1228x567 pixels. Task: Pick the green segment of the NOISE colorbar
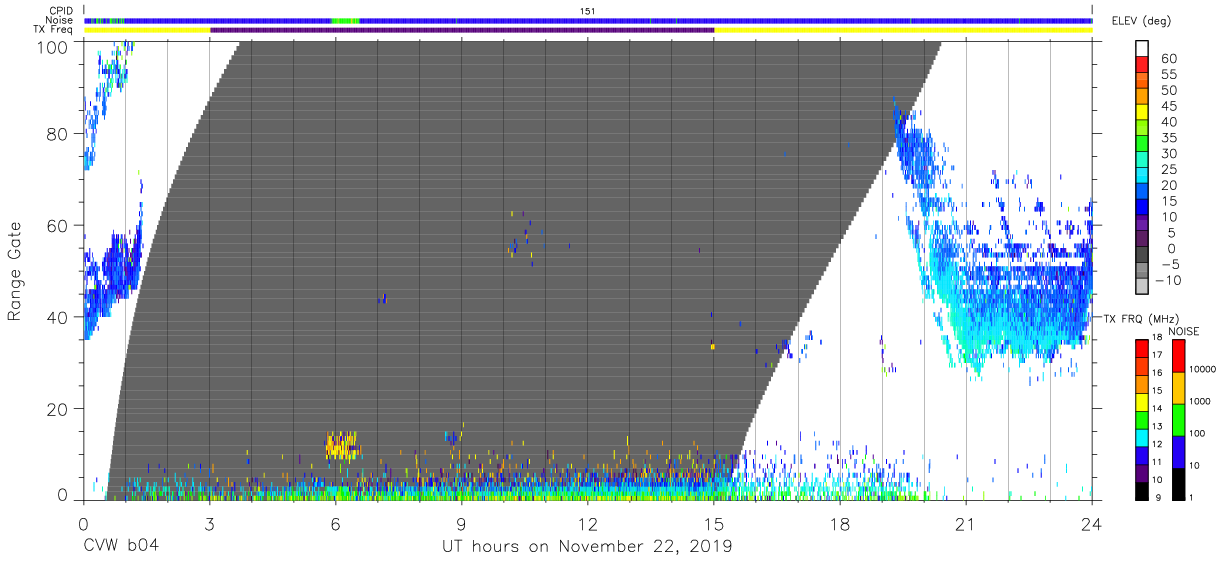point(1177,420)
